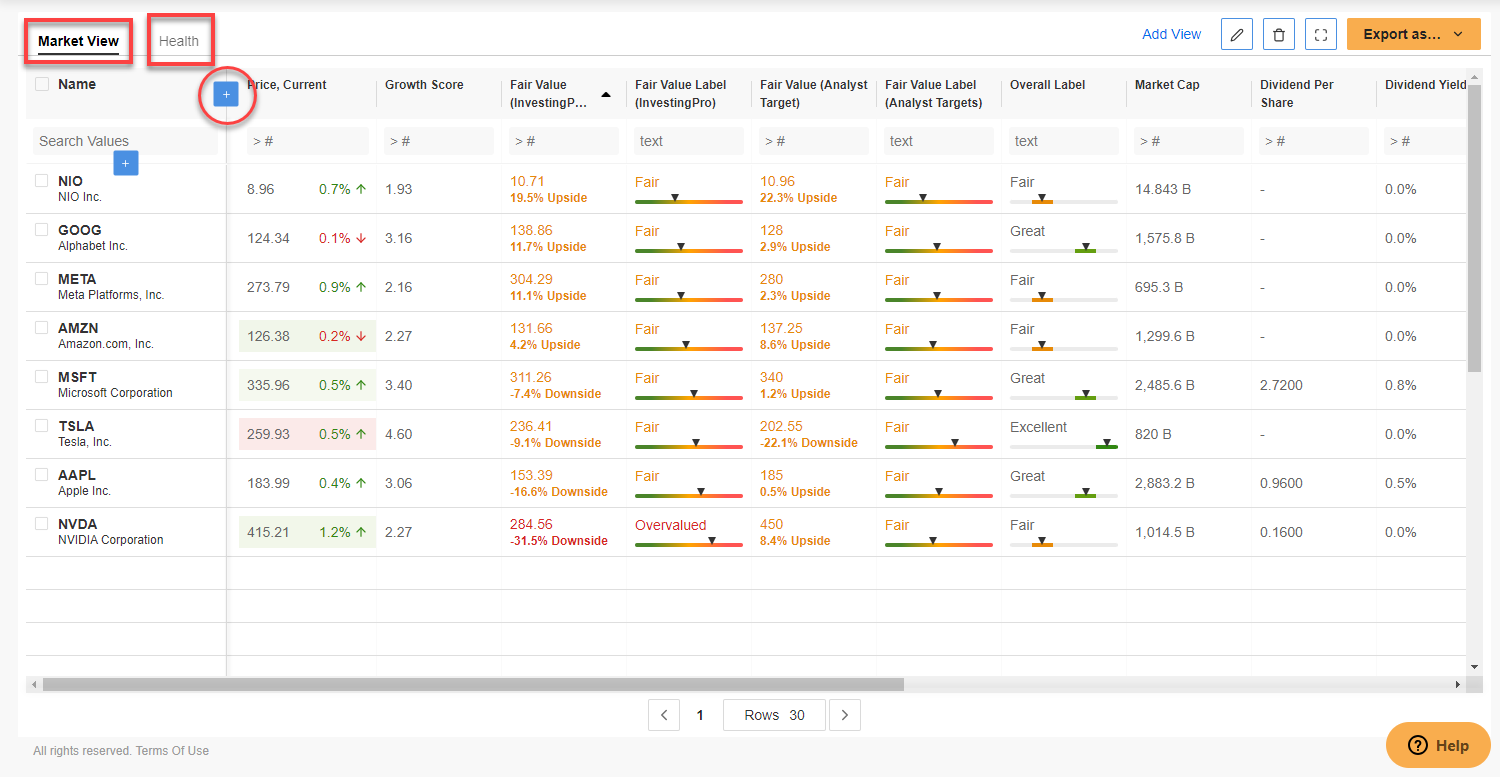Click the blue plus add-column button in header
This screenshot has height=777, width=1500.
point(226,94)
